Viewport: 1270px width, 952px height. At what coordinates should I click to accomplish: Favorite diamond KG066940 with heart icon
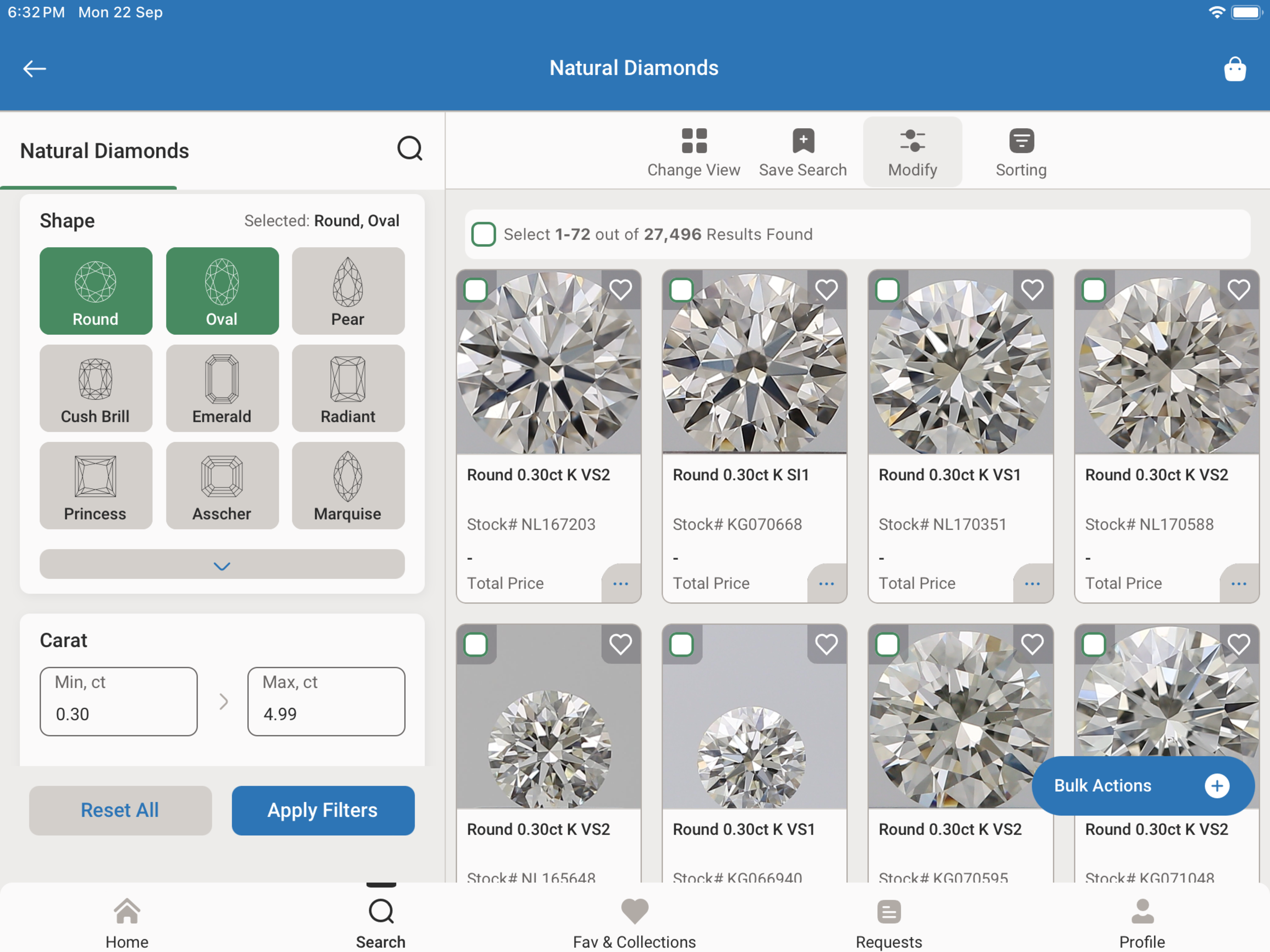(x=827, y=645)
